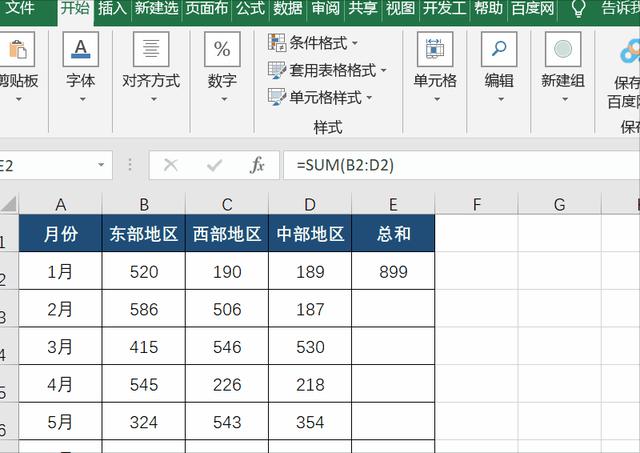Click the formula bar options dots handle
This screenshot has height=453, width=640.
click(x=130, y=165)
